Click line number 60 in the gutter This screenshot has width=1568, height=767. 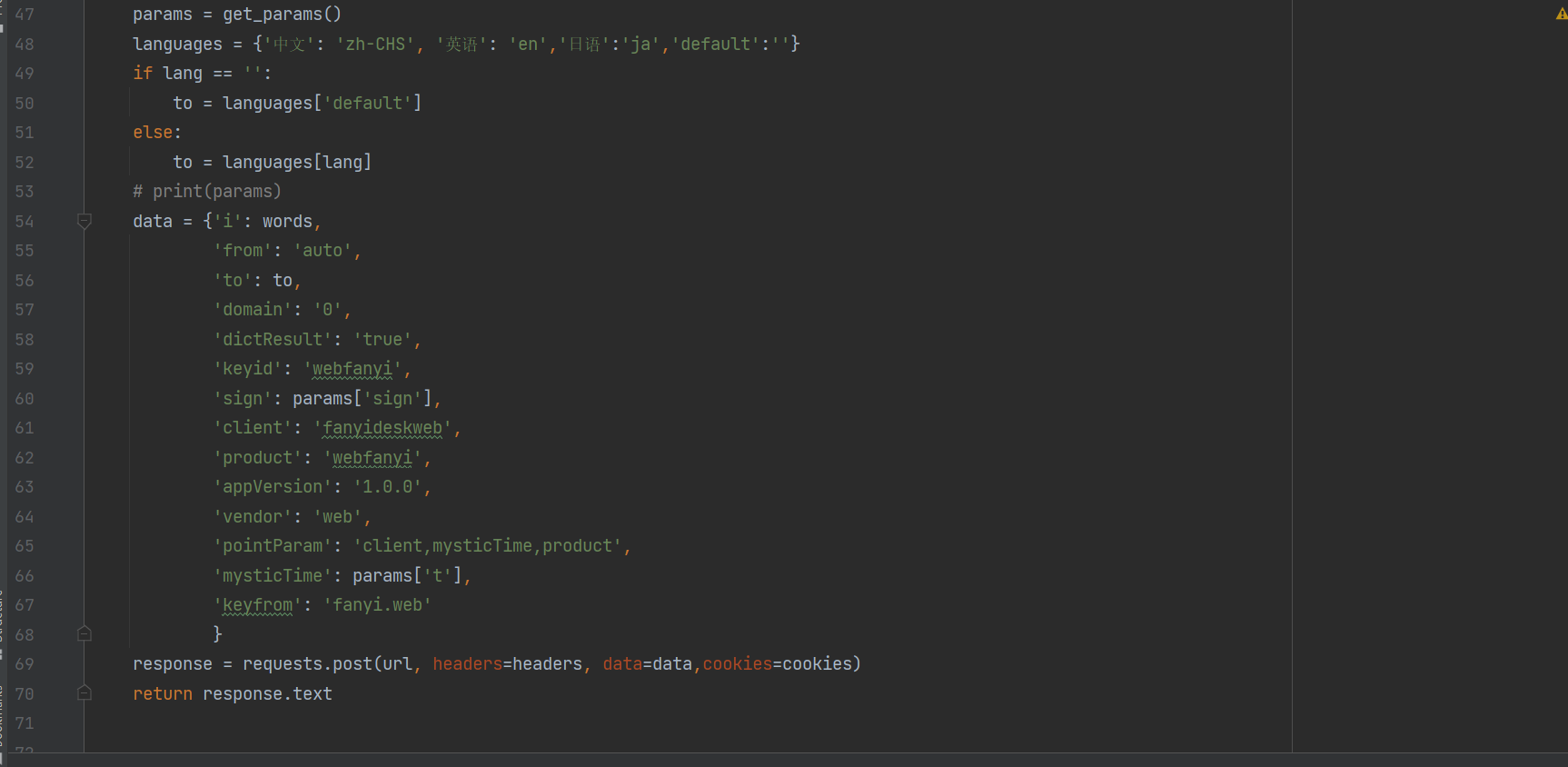coord(25,399)
